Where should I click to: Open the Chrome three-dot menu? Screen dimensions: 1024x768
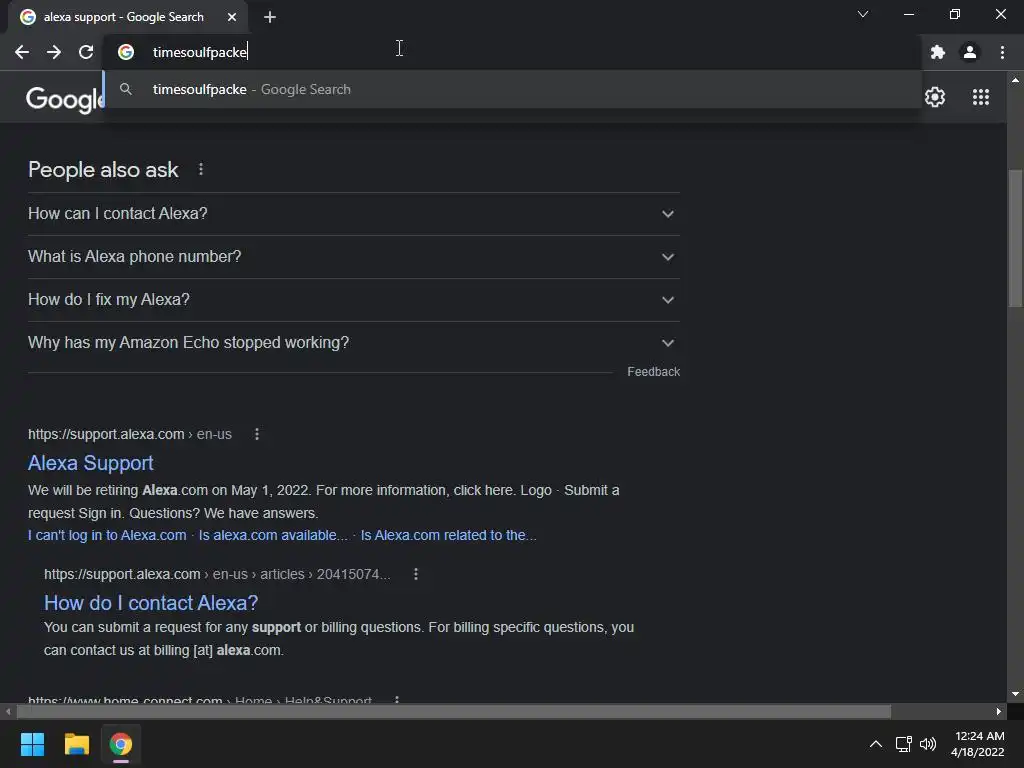(x=1002, y=52)
